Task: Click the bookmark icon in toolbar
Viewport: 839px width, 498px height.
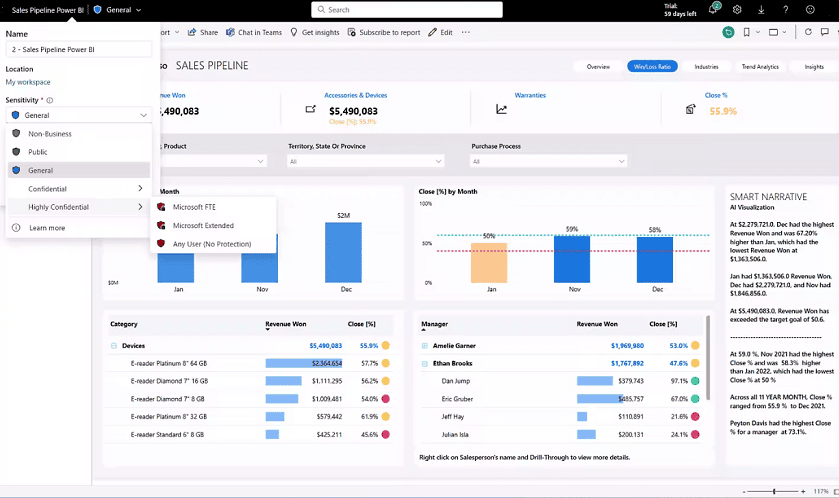Action: coord(746,32)
